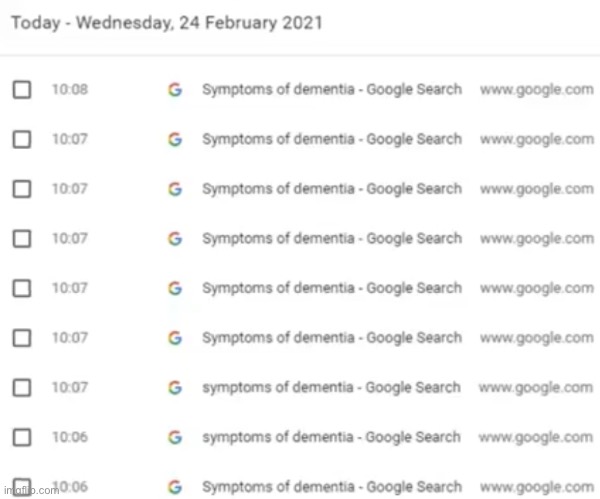The image size is (600, 499).
Task: Tick the checkbox in the sixth history row
Action: 21,338
